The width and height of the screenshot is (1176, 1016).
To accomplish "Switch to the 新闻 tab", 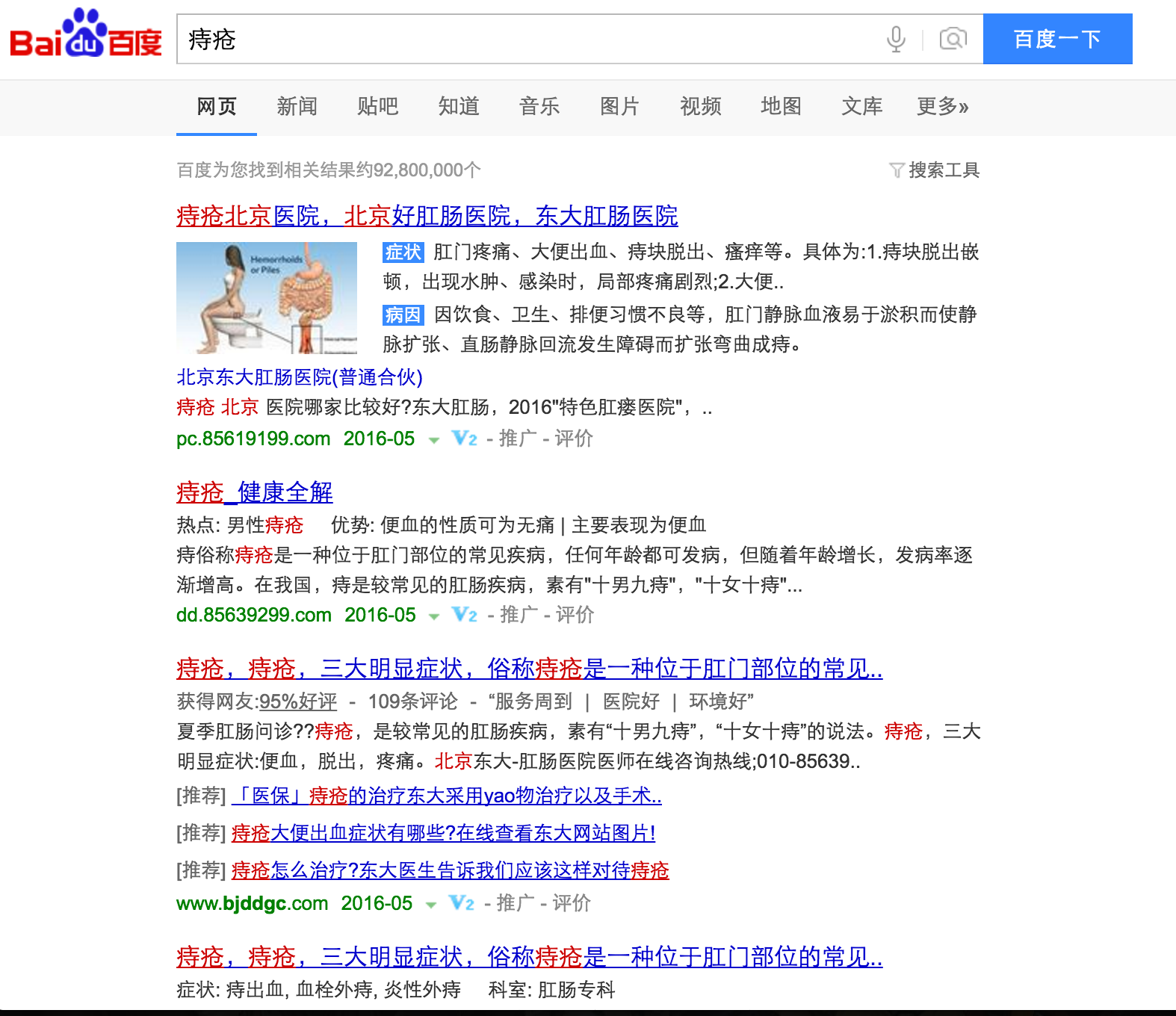I will [297, 106].
